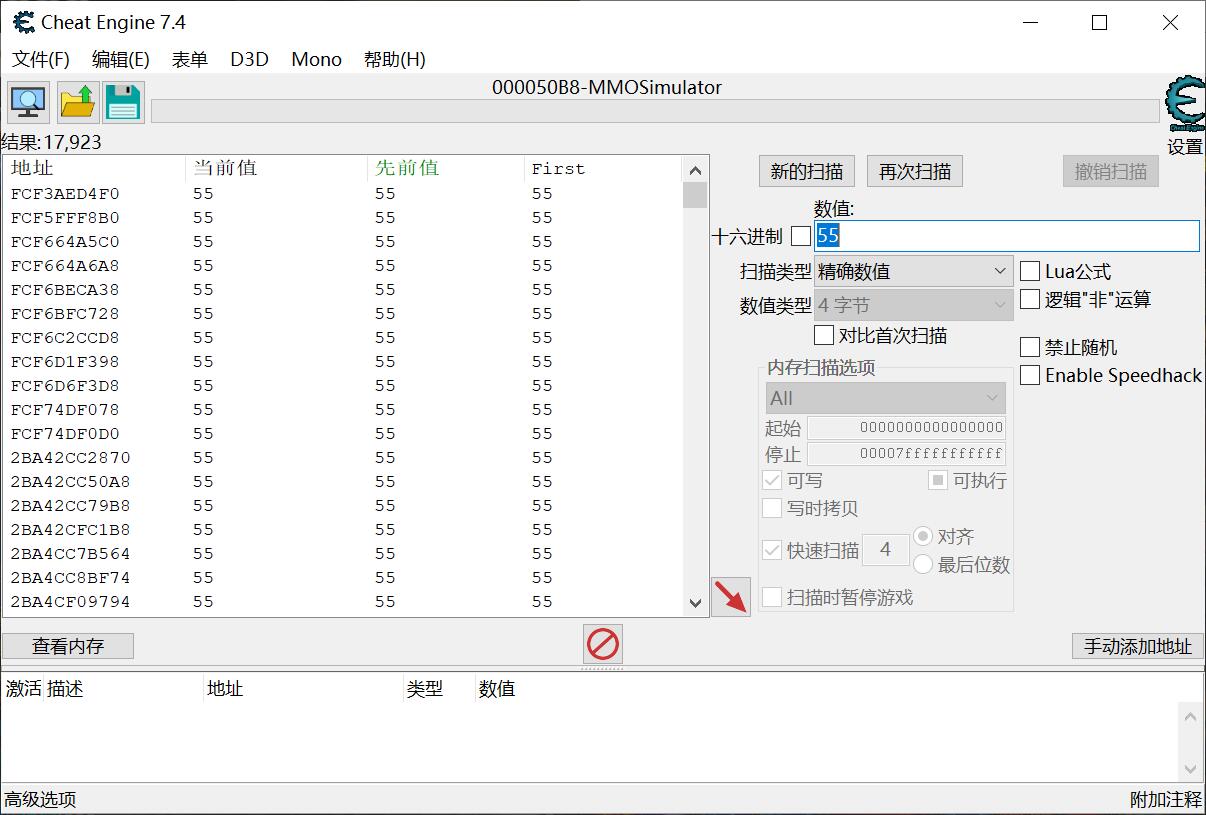Enable the 禁止随机 checkbox
The width and height of the screenshot is (1206, 815).
(1029, 347)
